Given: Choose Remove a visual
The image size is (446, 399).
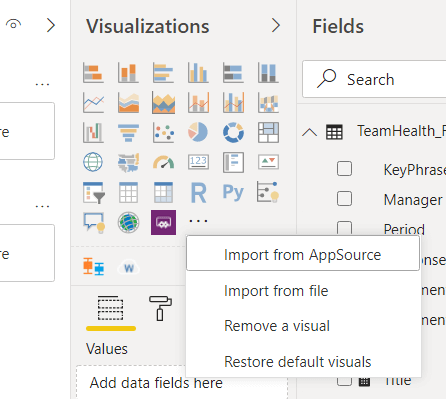Looking at the screenshot, I should click(303, 326).
